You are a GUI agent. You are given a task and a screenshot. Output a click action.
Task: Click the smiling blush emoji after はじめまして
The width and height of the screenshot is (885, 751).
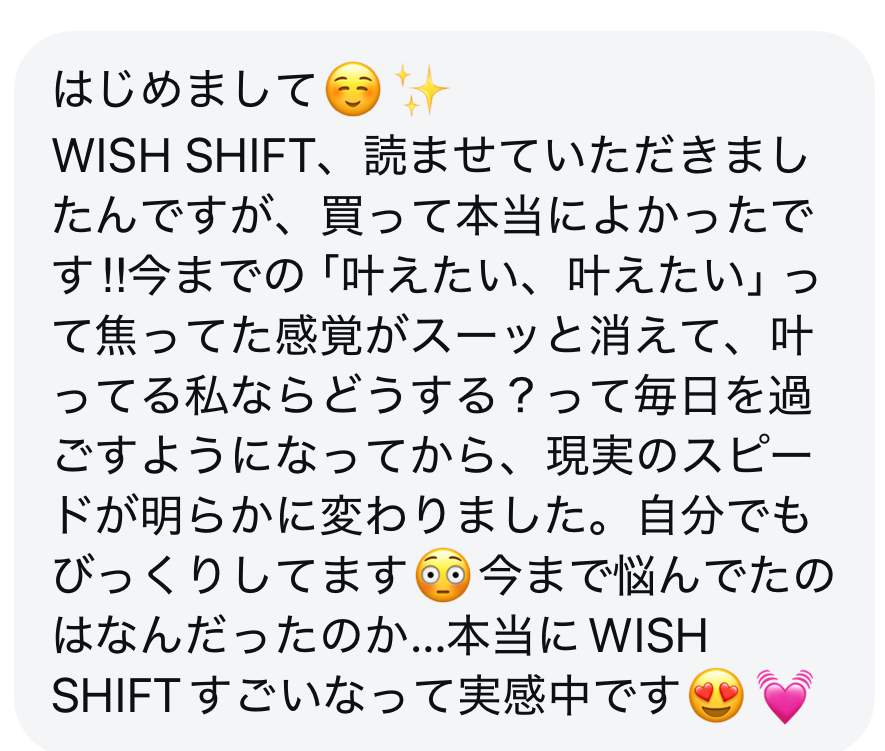353,89
